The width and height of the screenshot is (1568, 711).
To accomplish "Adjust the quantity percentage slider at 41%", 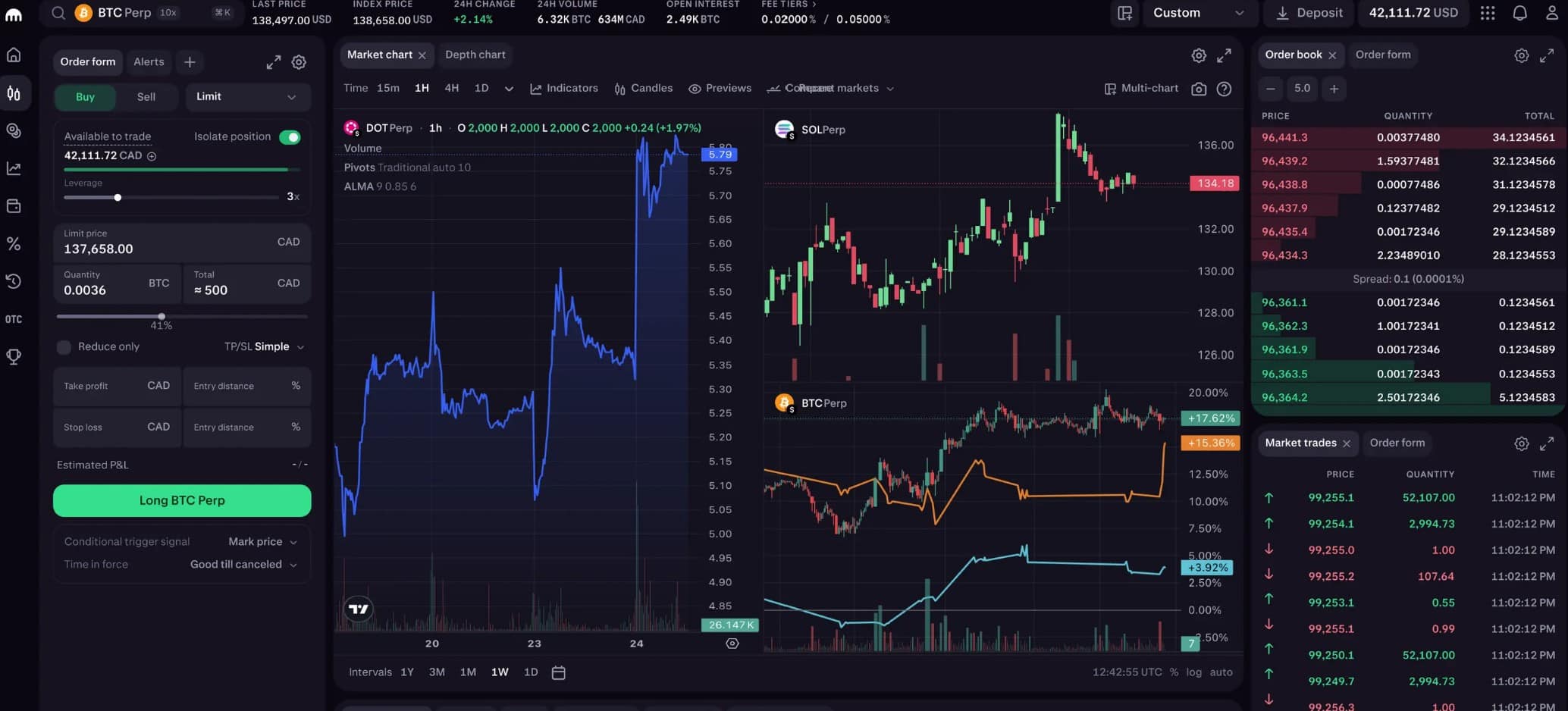I will point(162,316).
